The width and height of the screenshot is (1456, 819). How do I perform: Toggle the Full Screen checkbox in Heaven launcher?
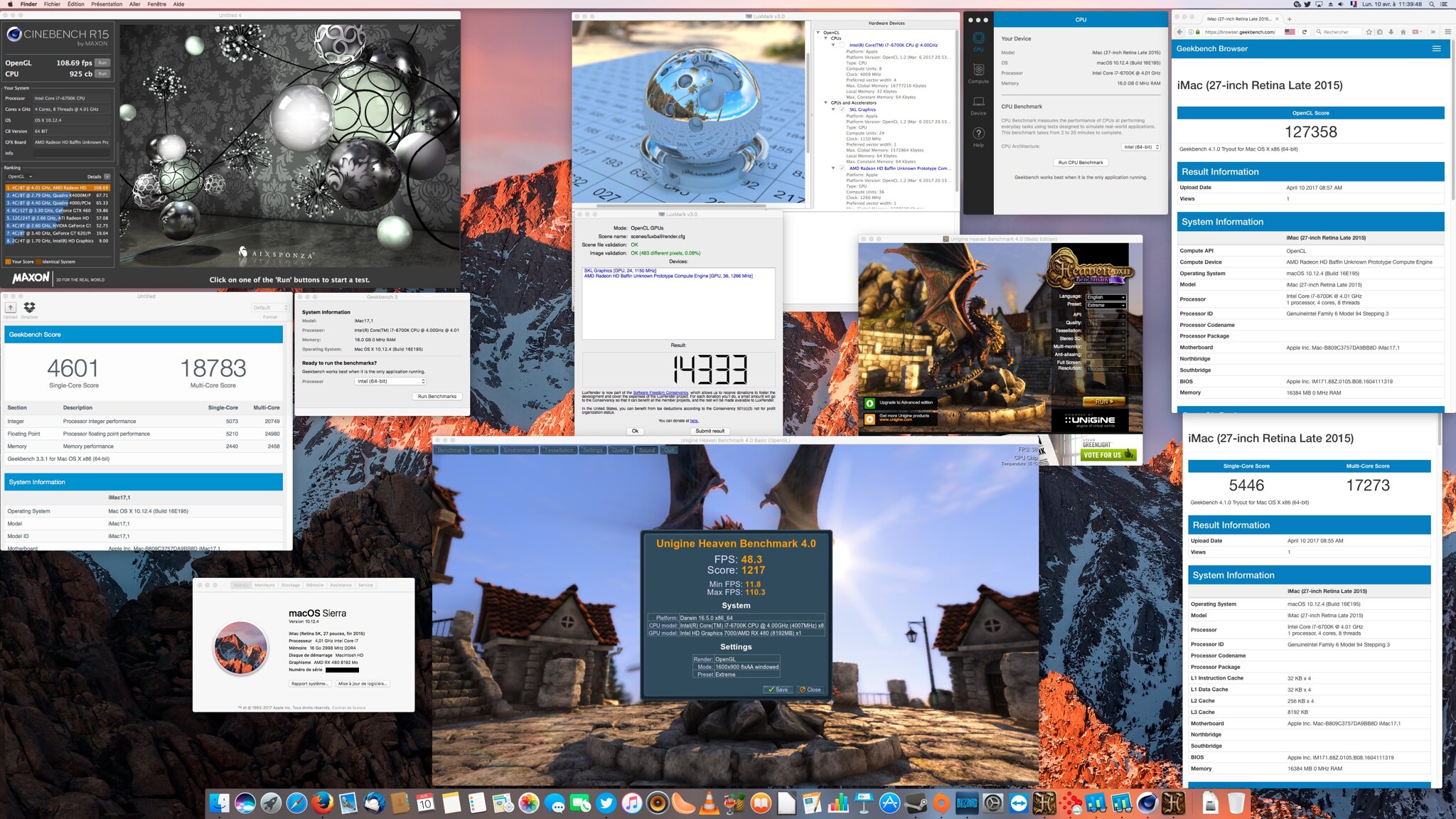tap(1088, 363)
